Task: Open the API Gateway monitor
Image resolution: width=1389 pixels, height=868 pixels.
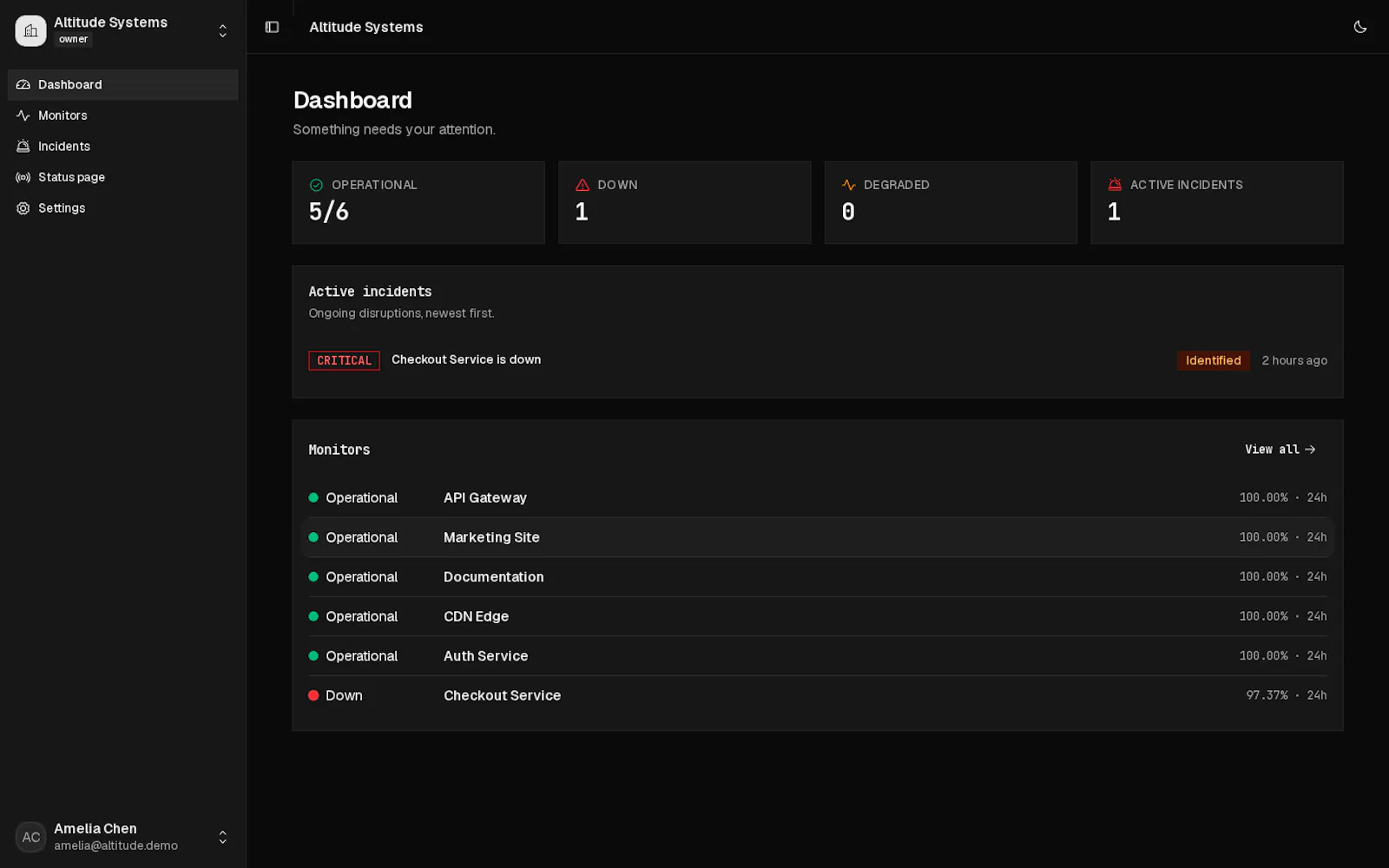Action: tap(818, 498)
